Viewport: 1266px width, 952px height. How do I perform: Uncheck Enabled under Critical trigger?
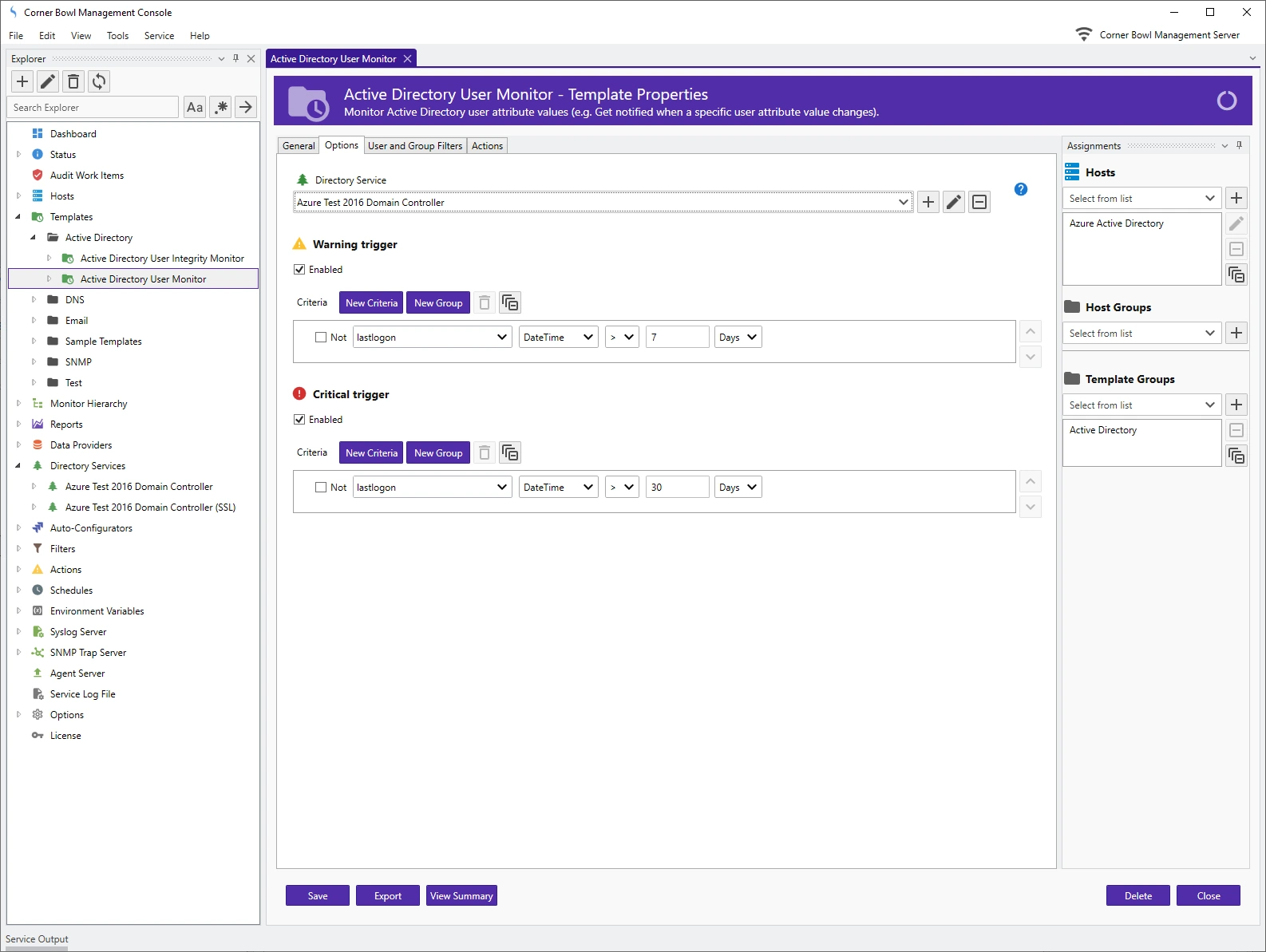(x=300, y=420)
